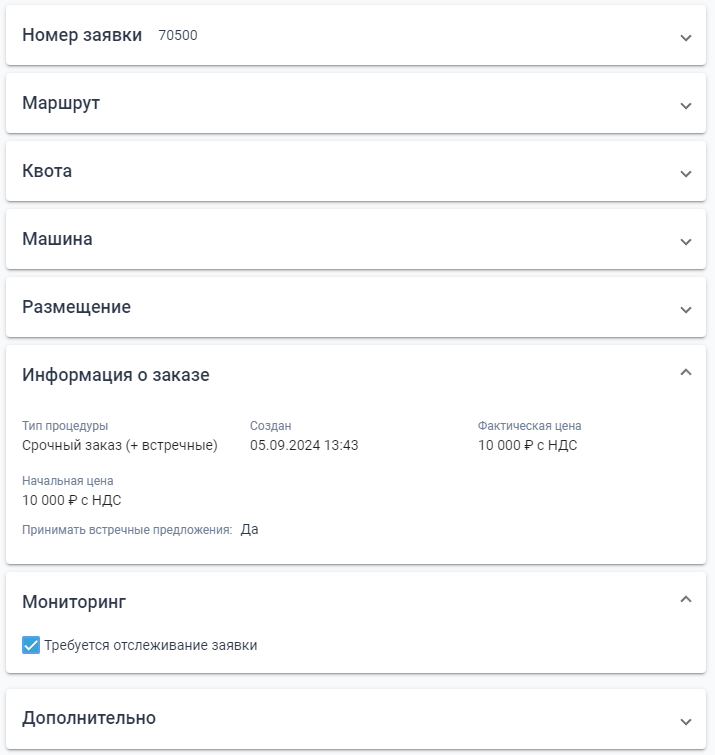This screenshot has width=715, height=755.
Task: Click the Квота heading
Action: (x=47, y=171)
